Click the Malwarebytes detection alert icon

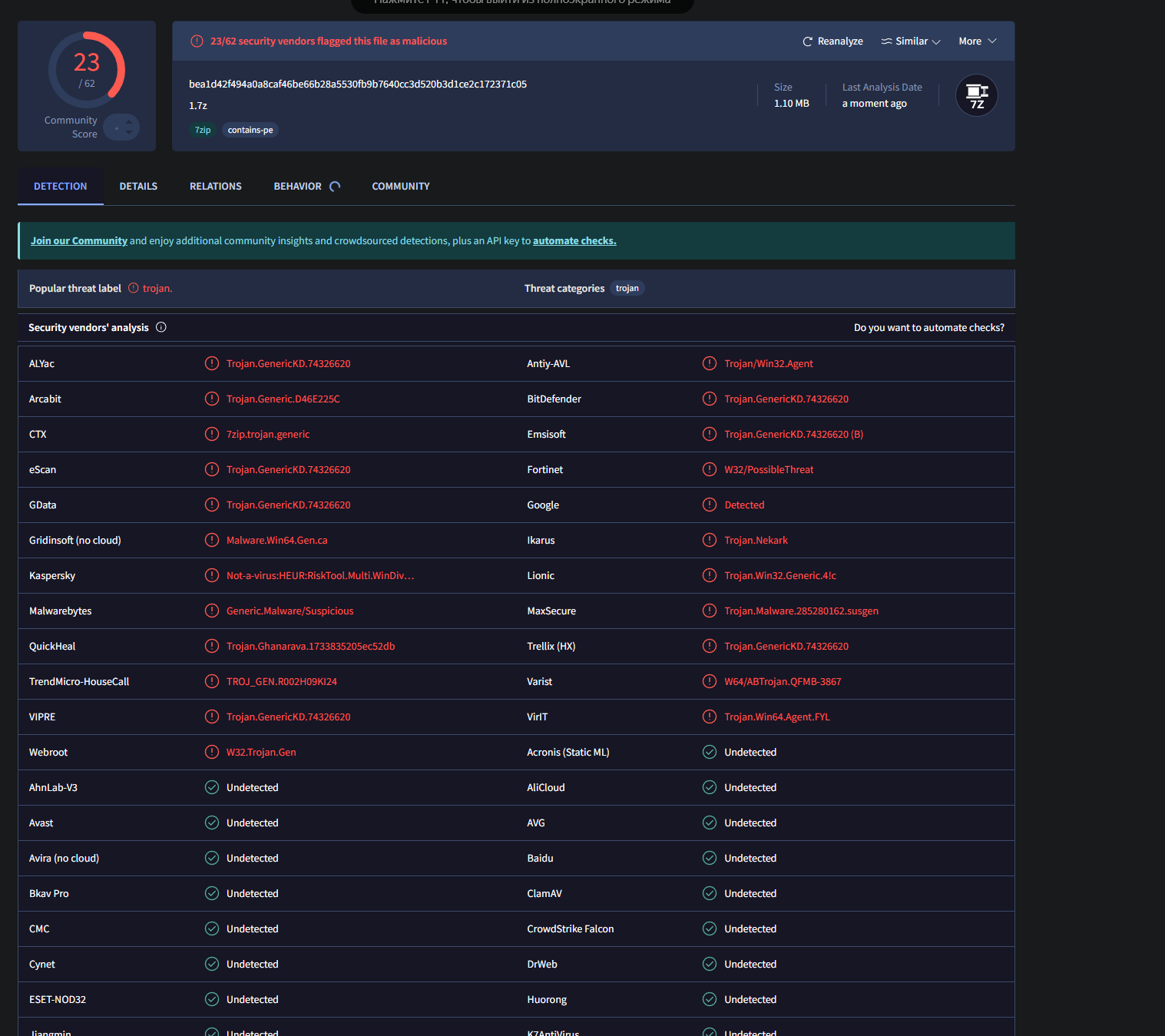point(212,611)
